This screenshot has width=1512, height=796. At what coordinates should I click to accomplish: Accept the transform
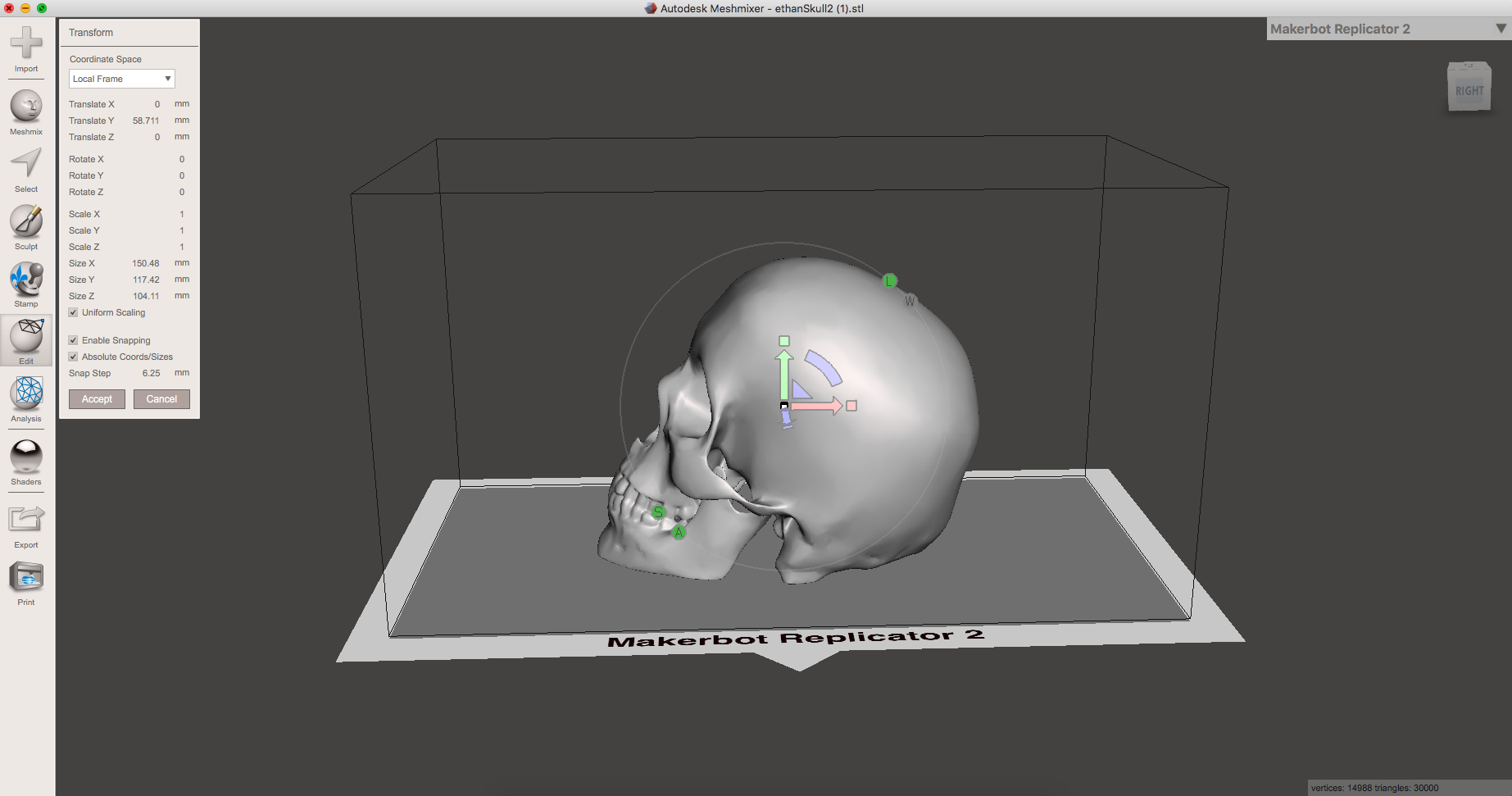(97, 399)
